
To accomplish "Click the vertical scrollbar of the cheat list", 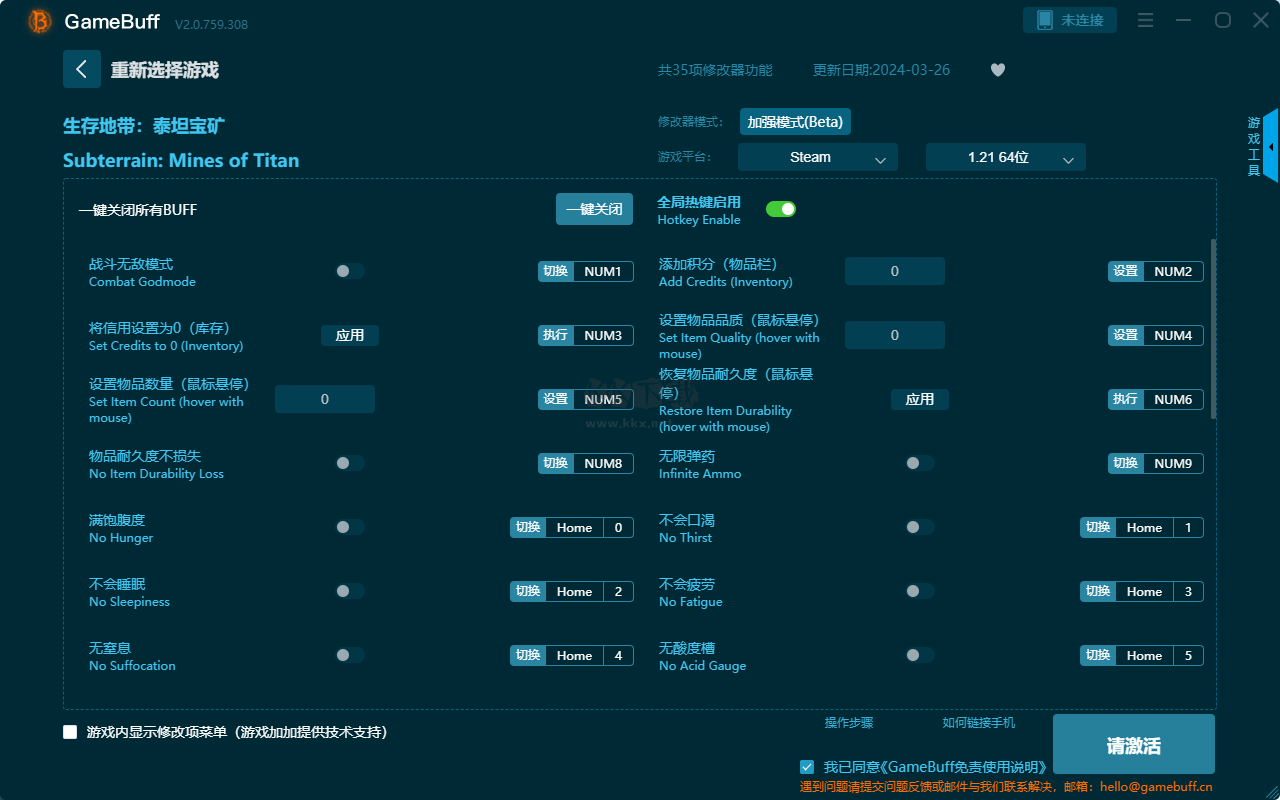I will (x=1214, y=328).
